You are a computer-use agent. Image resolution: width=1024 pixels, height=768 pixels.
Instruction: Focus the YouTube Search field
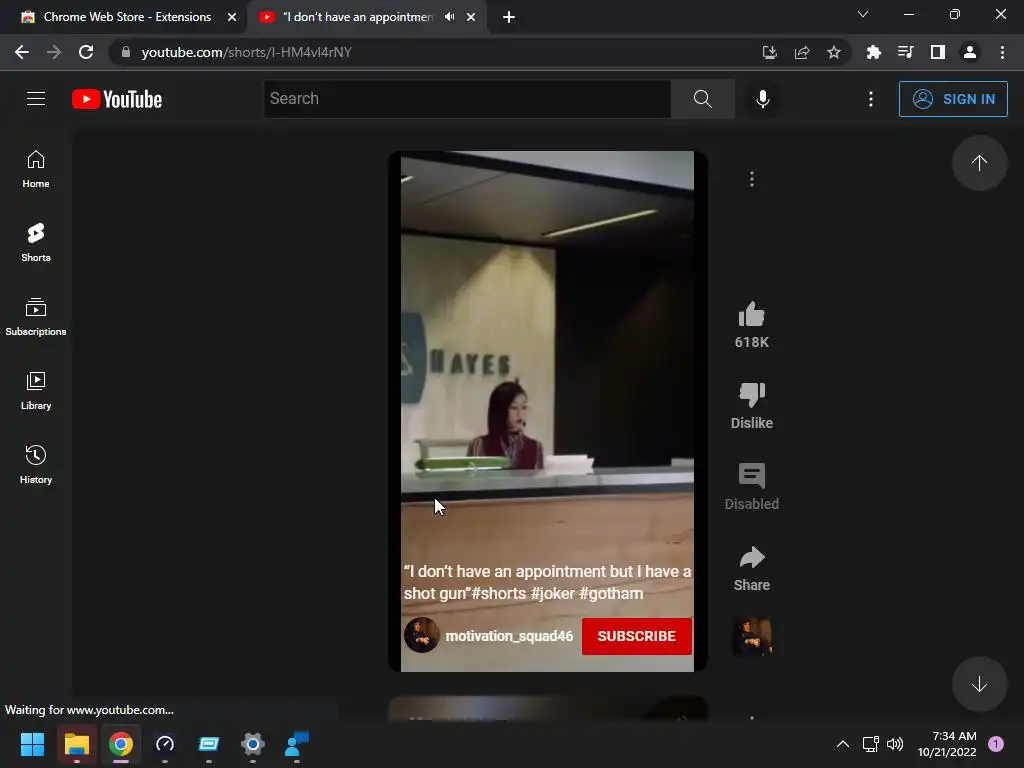467,99
